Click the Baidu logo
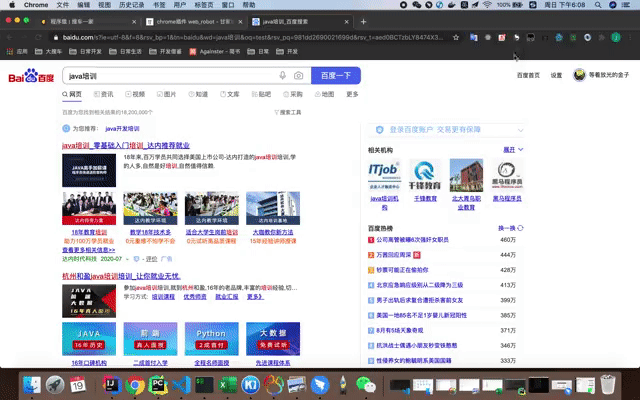 (33, 76)
